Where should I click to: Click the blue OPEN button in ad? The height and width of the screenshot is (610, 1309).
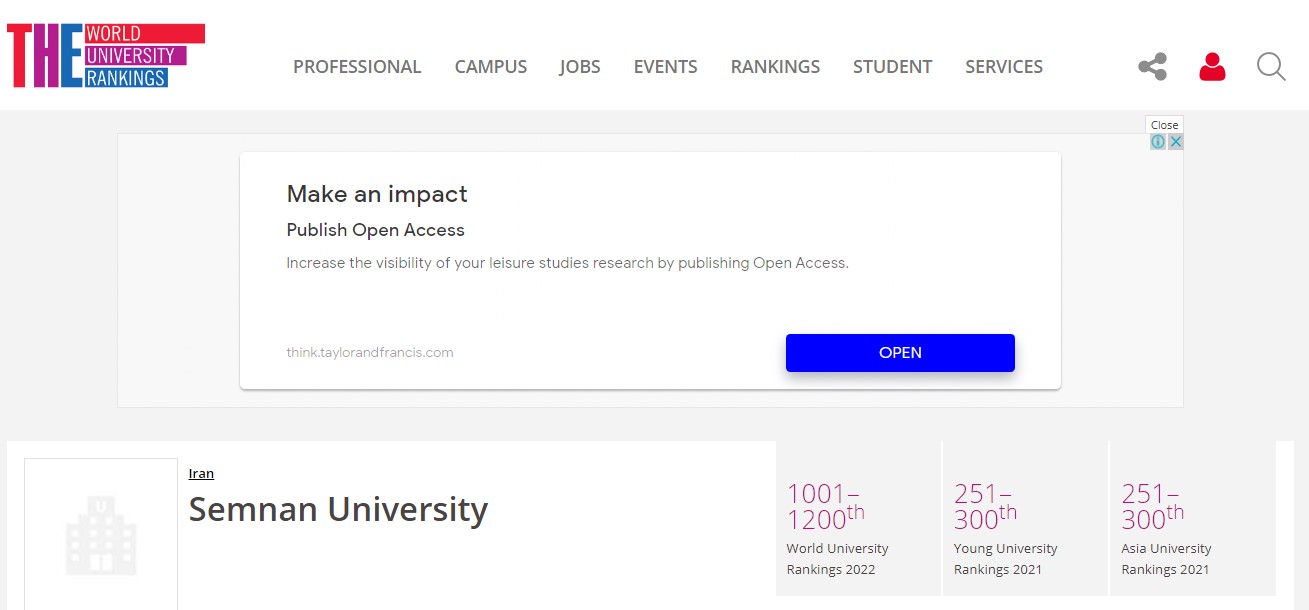[x=900, y=353]
